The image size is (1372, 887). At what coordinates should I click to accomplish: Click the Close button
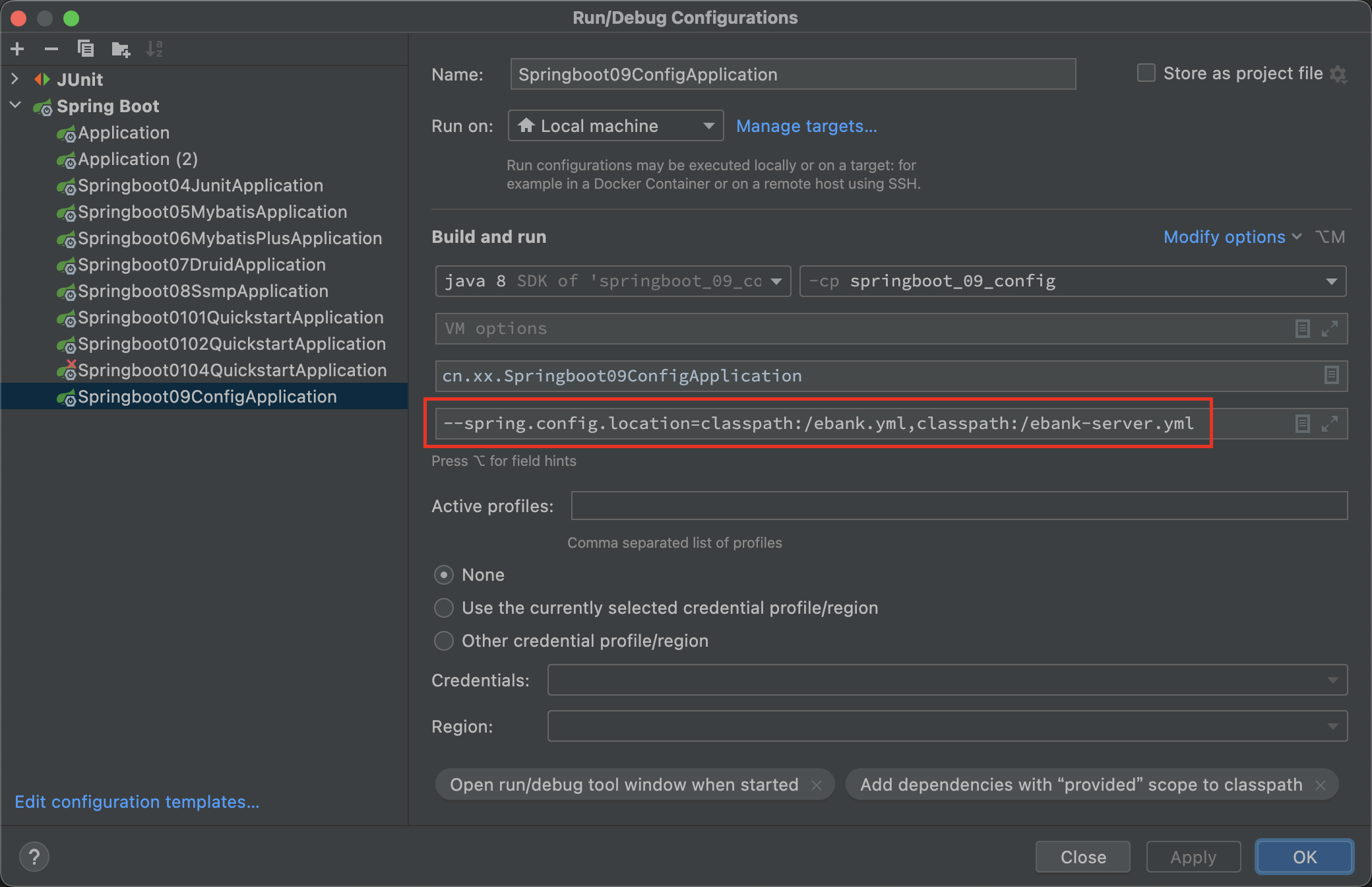[1083, 857]
